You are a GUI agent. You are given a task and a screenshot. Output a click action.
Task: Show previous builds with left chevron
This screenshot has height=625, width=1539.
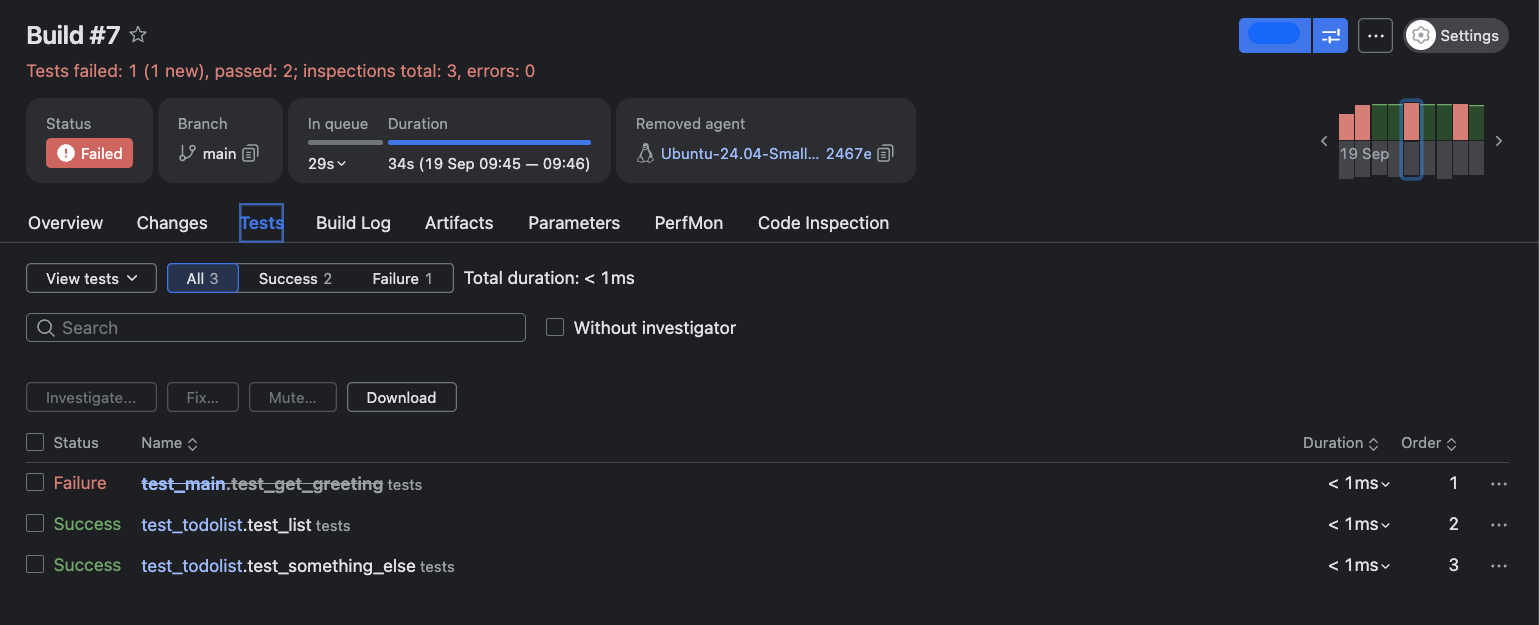pyautogui.click(x=1324, y=142)
